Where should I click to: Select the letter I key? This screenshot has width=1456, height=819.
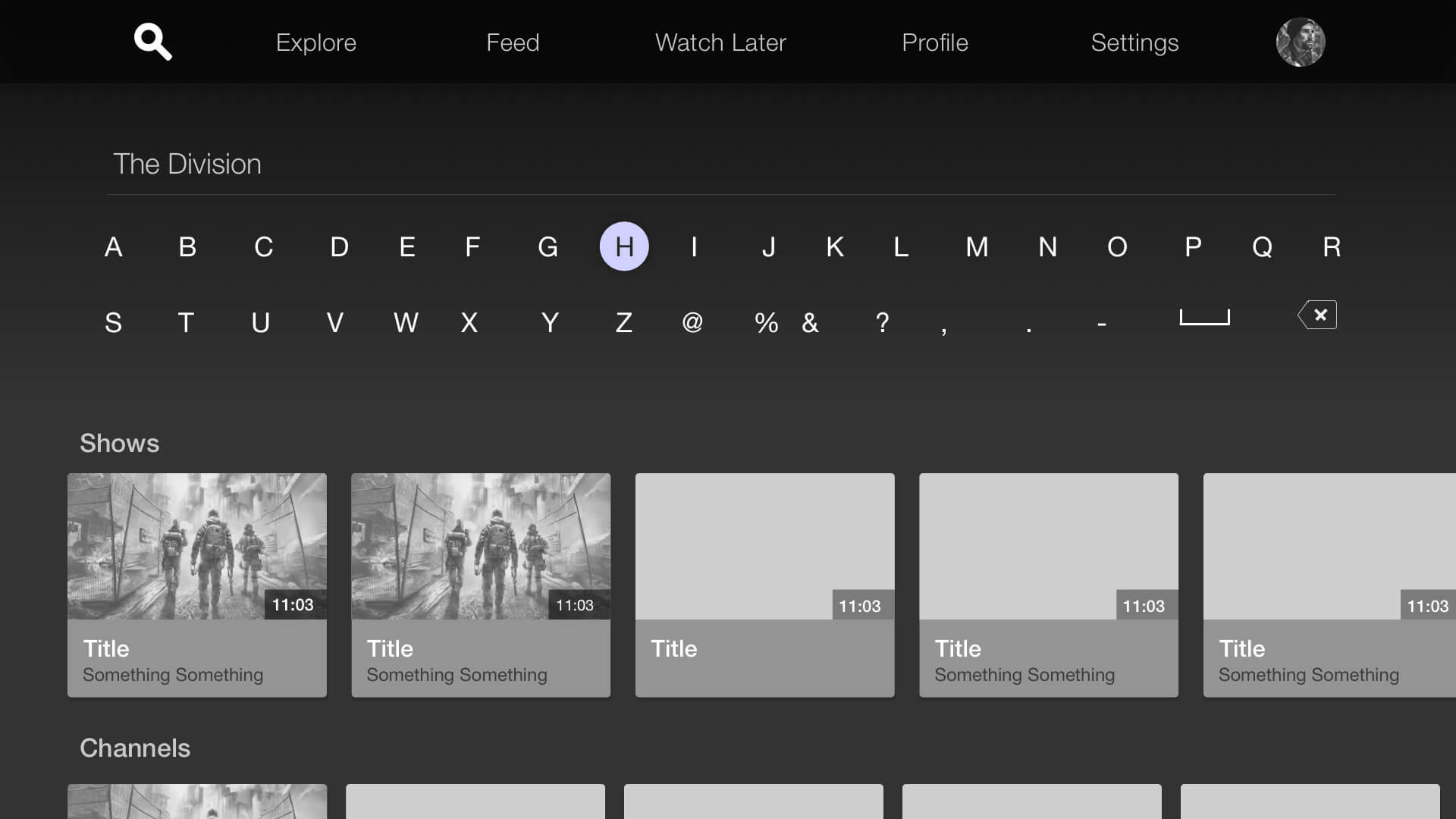tap(694, 247)
